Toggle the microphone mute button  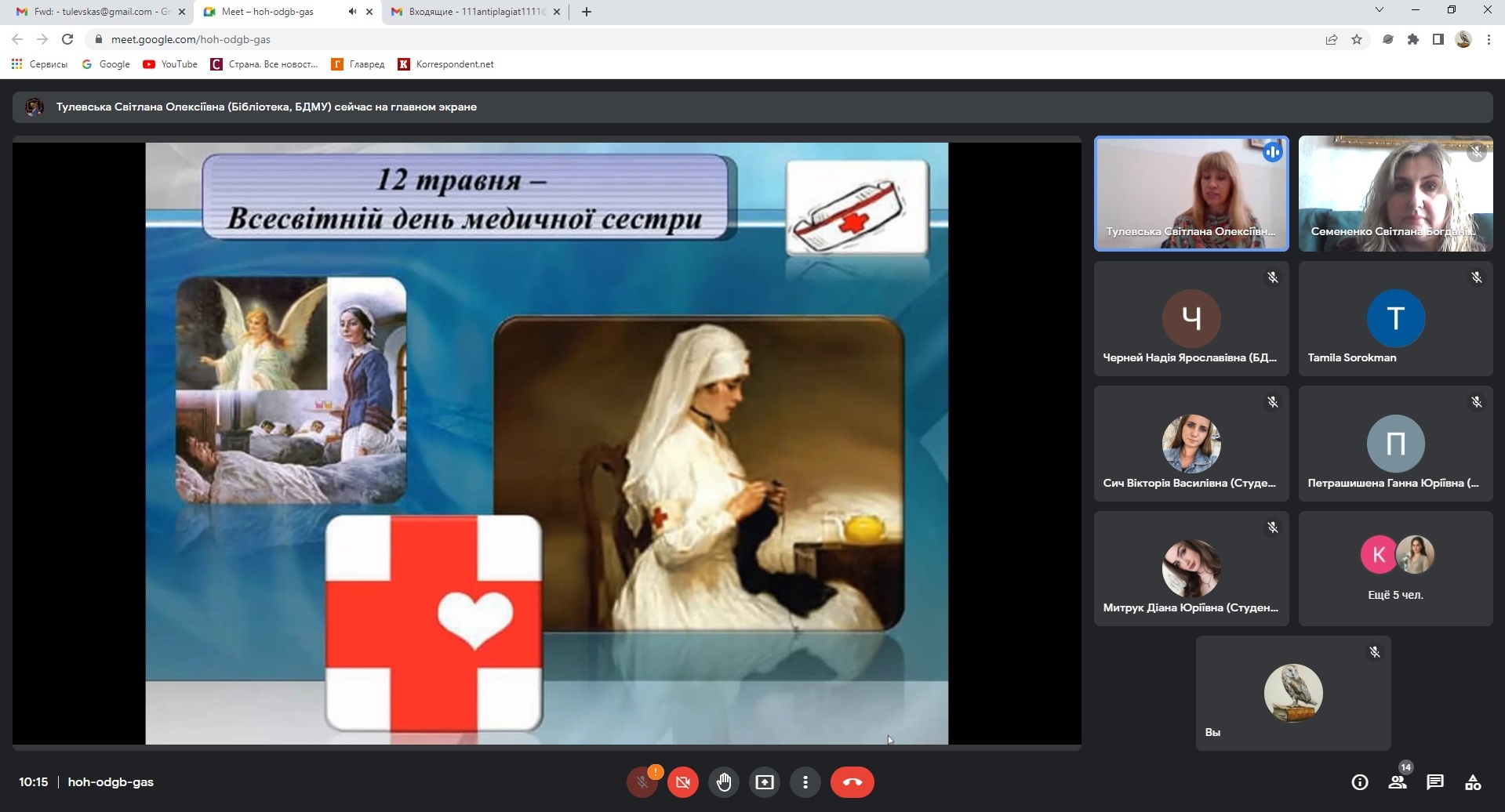tap(642, 782)
